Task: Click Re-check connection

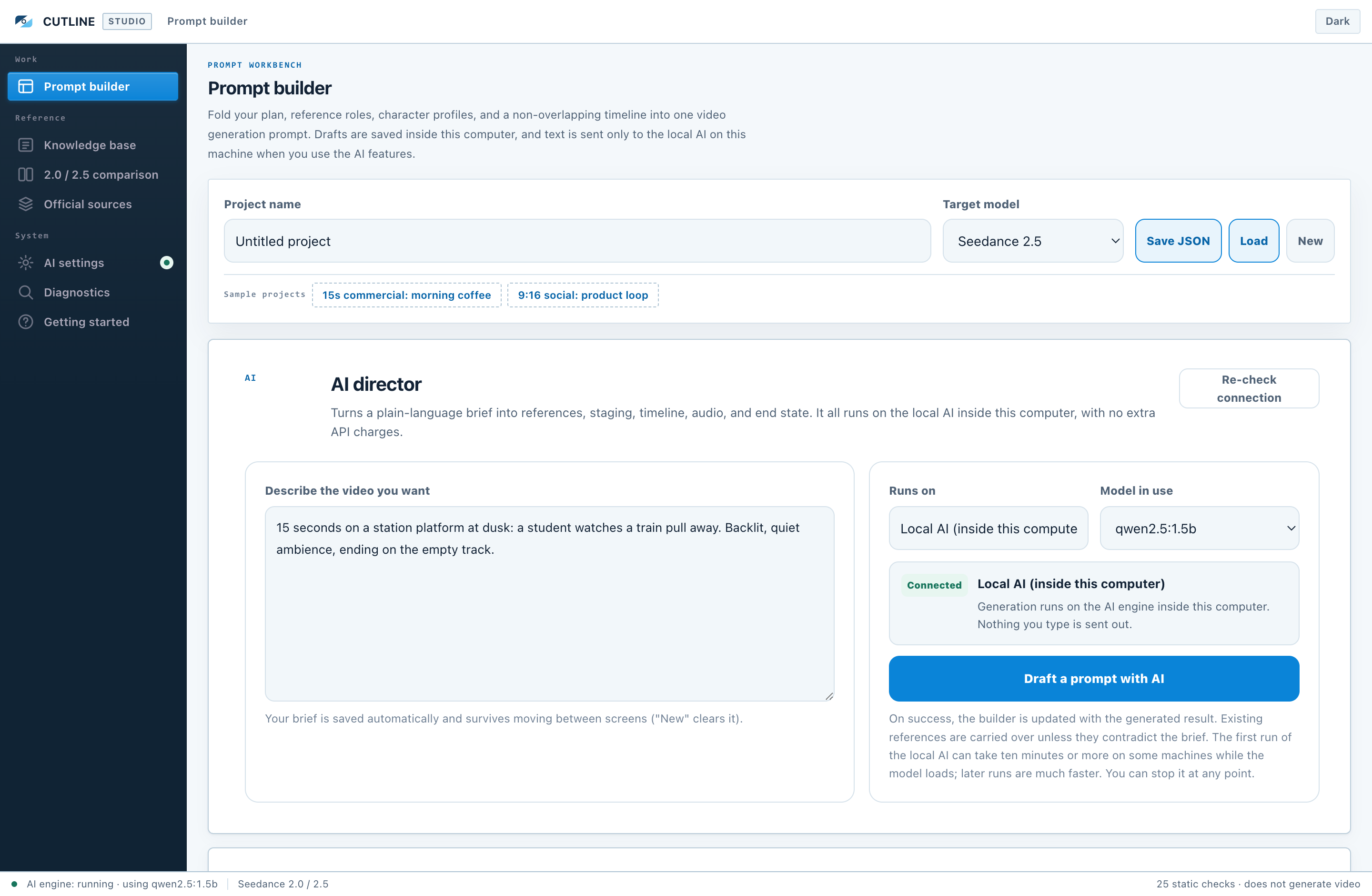Action: point(1249,388)
